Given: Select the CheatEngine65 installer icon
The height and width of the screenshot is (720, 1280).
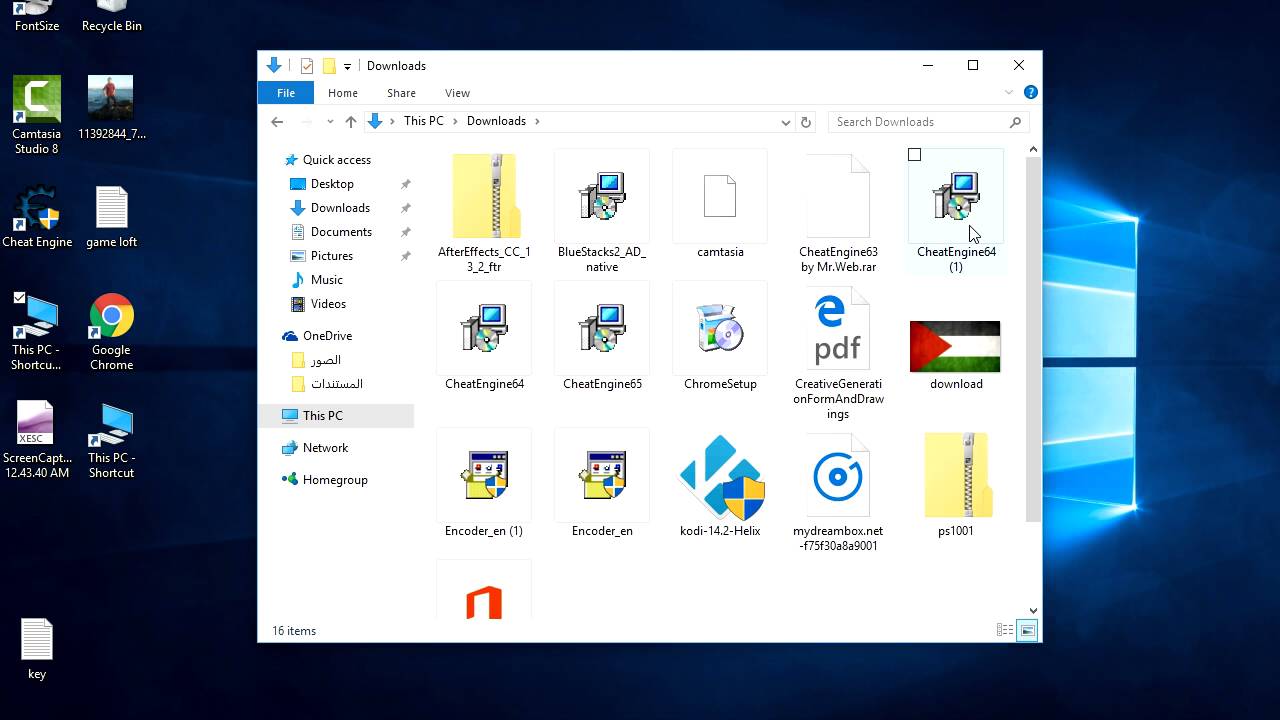Looking at the screenshot, I should click(x=602, y=327).
